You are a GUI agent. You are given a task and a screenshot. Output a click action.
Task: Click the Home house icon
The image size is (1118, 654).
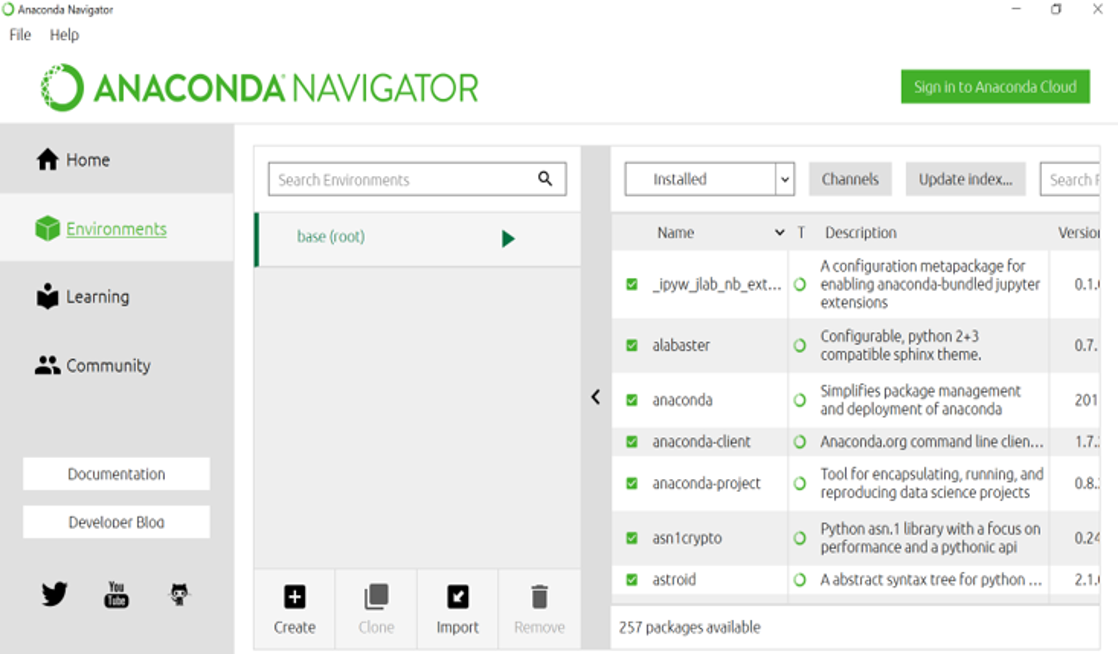pos(48,160)
